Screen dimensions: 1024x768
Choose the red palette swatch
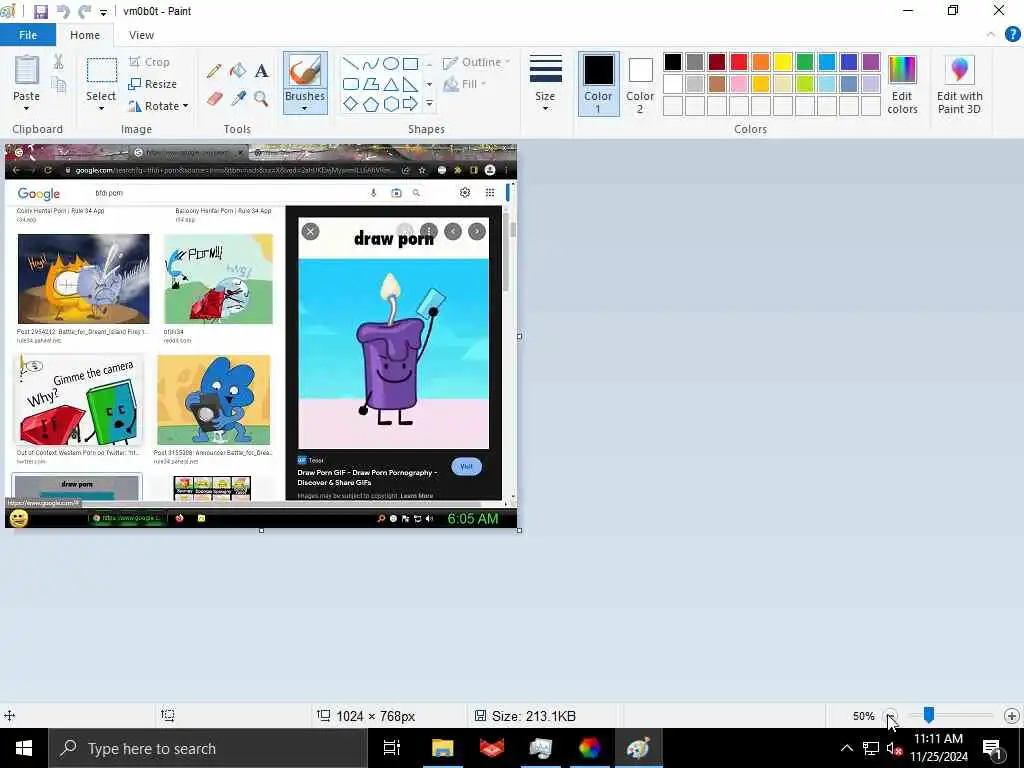pyautogui.click(x=739, y=62)
